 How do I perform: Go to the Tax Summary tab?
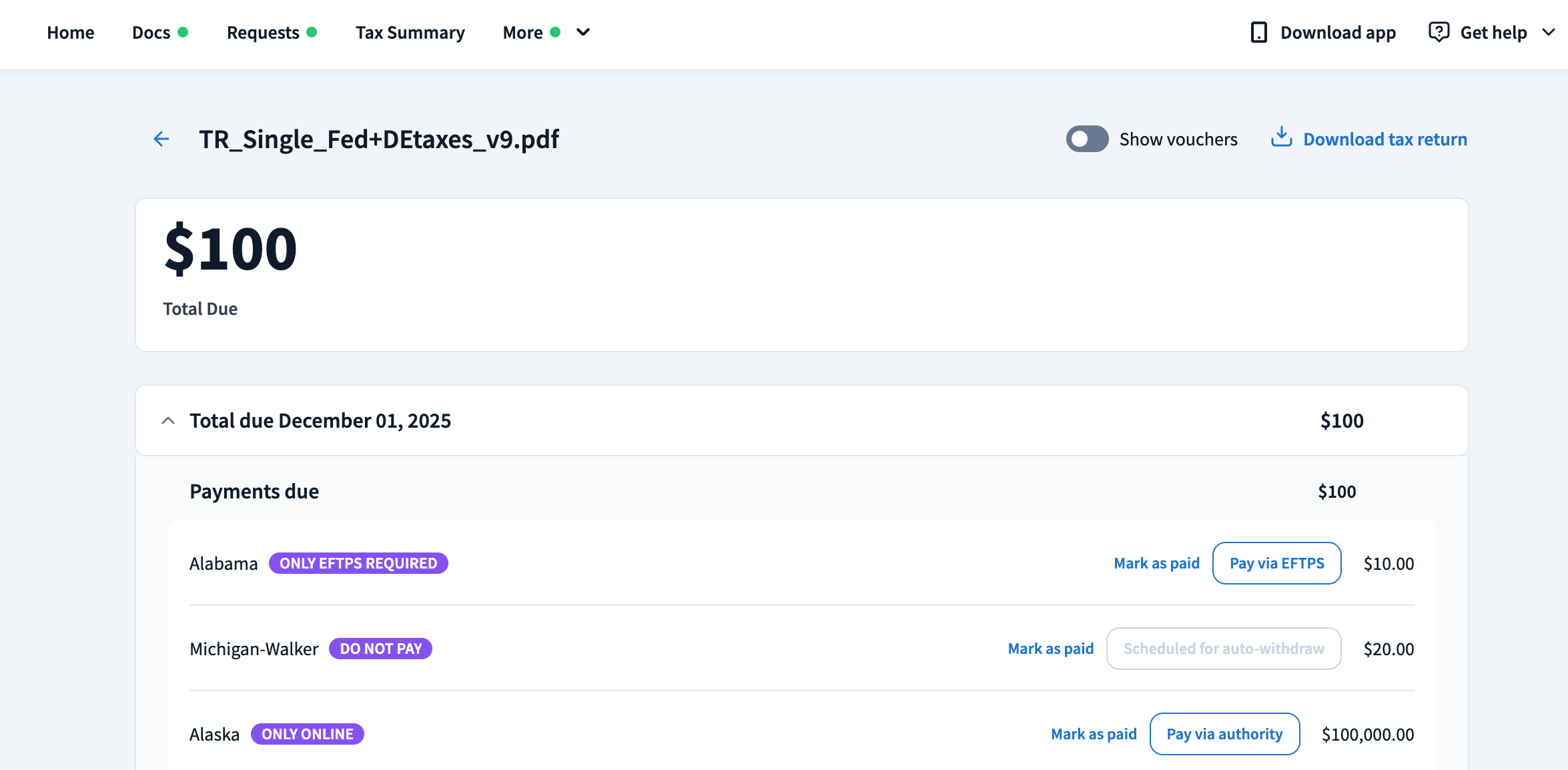point(410,32)
